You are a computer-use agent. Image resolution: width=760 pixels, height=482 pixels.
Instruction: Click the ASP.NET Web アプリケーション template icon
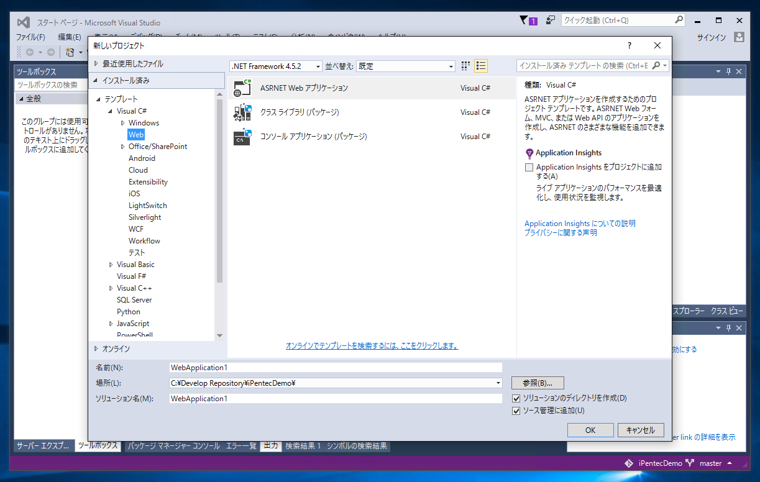[242, 88]
